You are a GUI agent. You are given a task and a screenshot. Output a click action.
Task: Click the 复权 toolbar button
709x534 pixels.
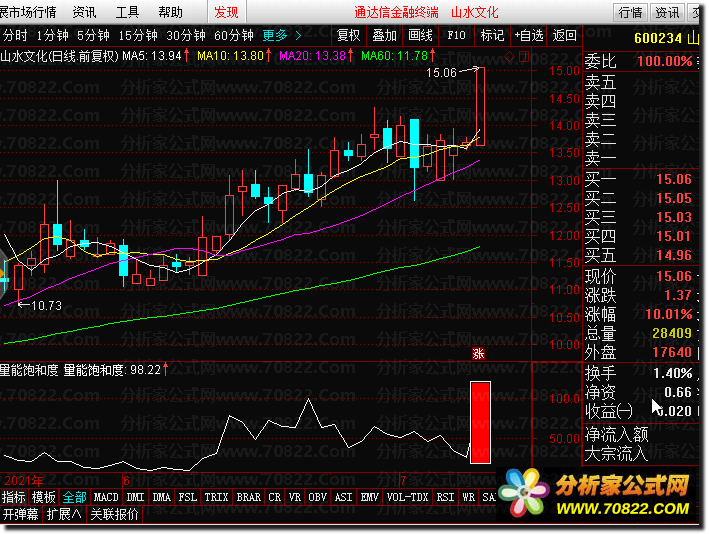click(349, 35)
